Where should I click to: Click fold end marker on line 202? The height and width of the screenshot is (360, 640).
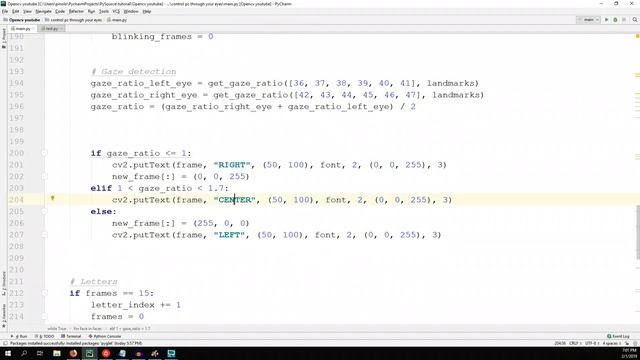44,176
